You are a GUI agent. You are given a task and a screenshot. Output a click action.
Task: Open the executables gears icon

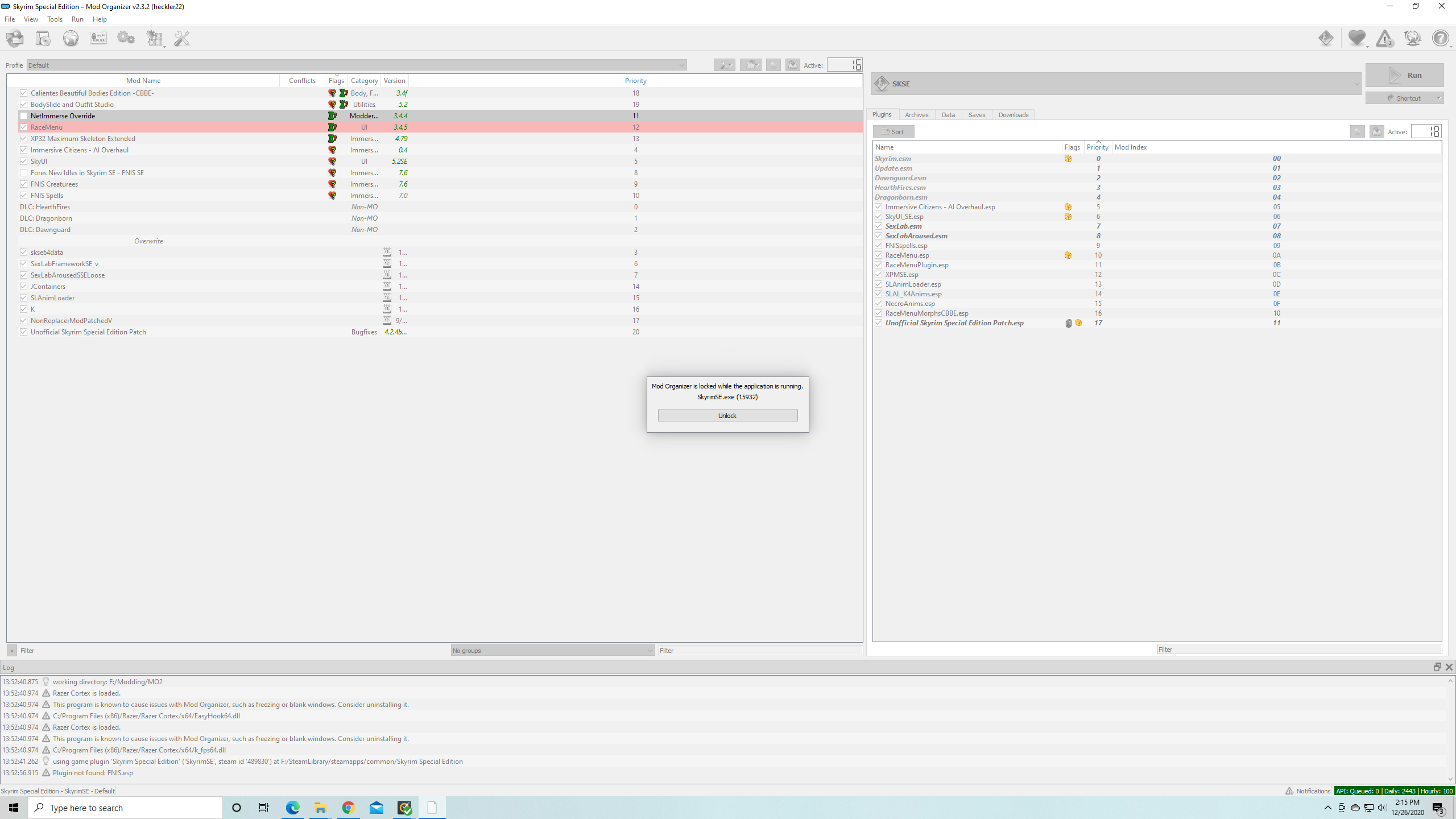126,39
